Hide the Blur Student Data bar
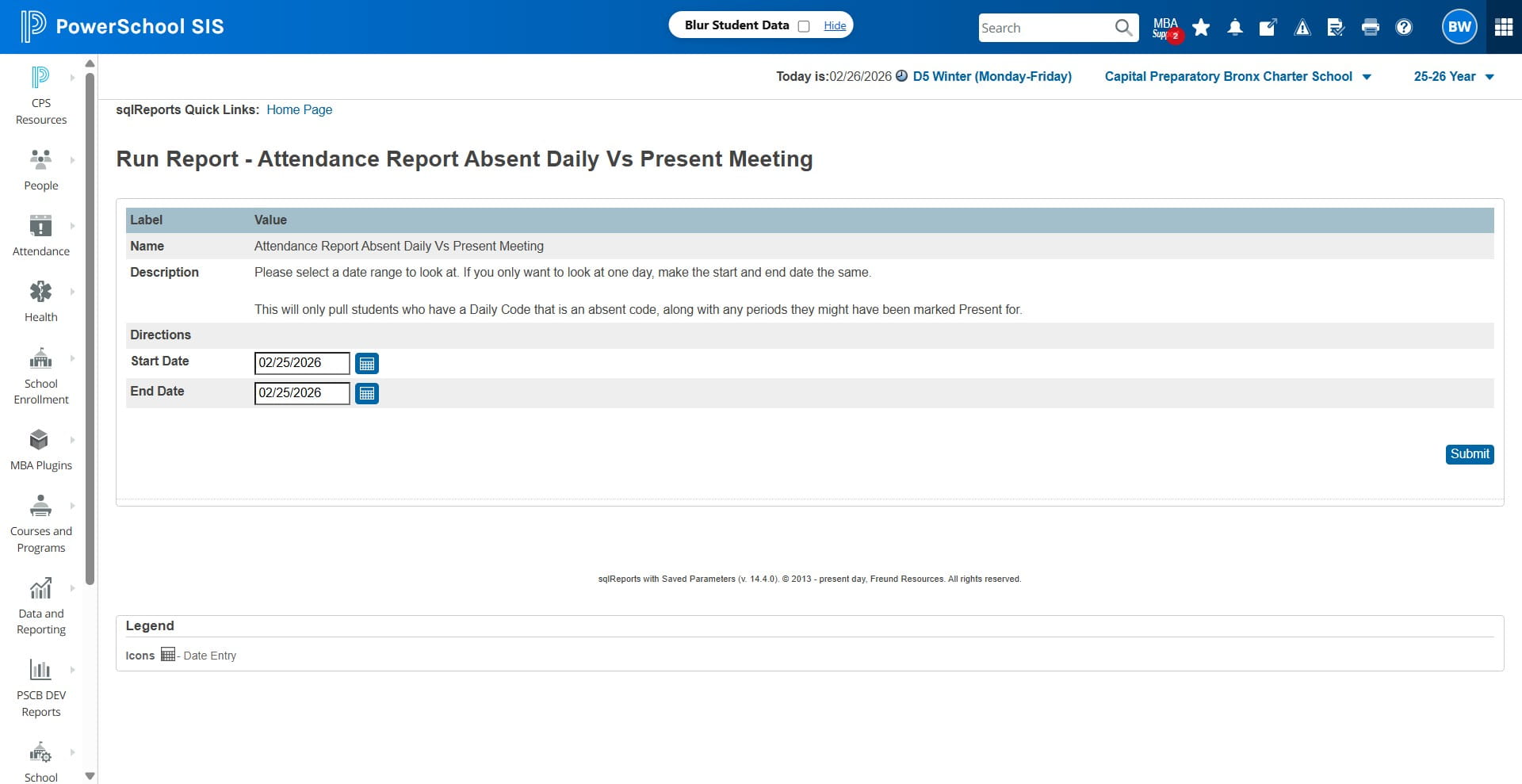This screenshot has width=1522, height=784. click(835, 25)
